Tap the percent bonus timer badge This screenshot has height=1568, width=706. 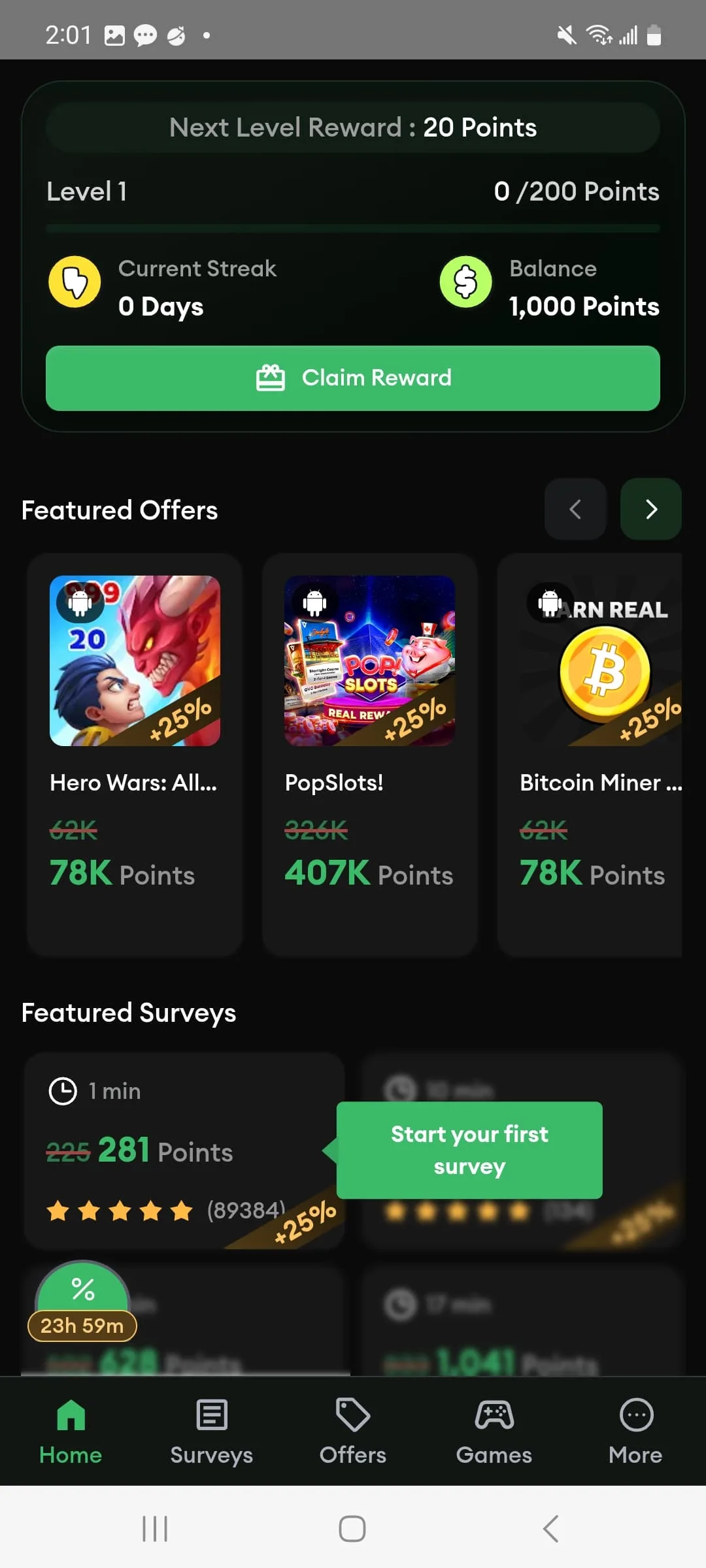point(82,1301)
